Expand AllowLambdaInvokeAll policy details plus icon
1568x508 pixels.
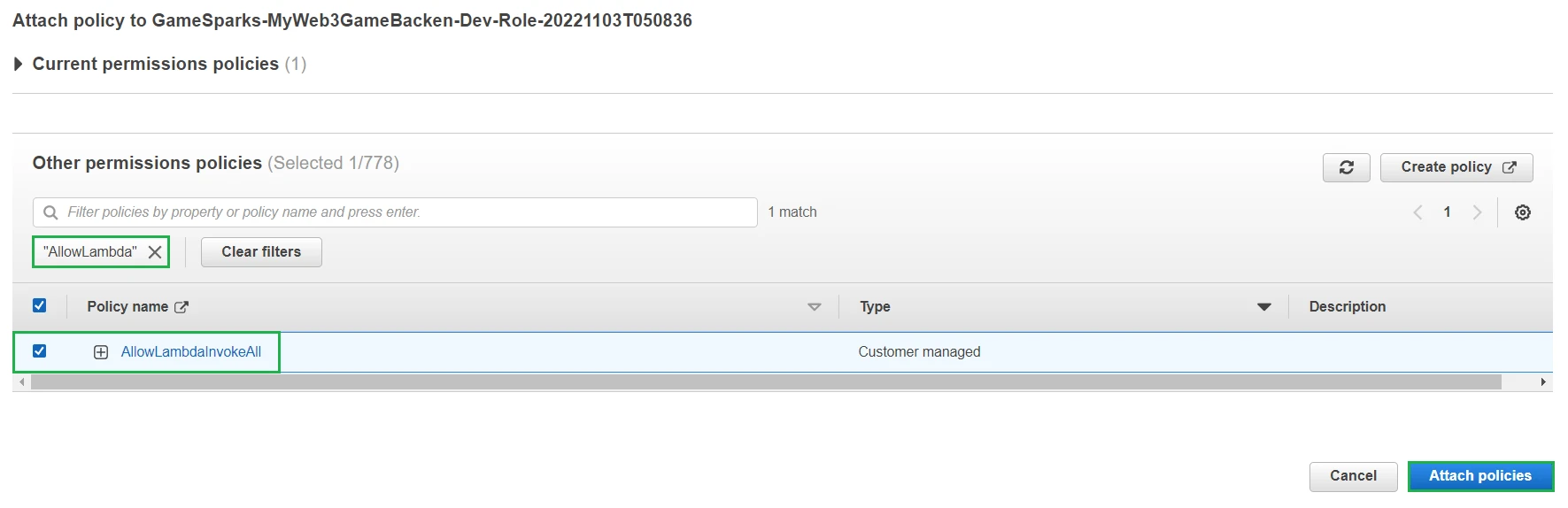(101, 352)
